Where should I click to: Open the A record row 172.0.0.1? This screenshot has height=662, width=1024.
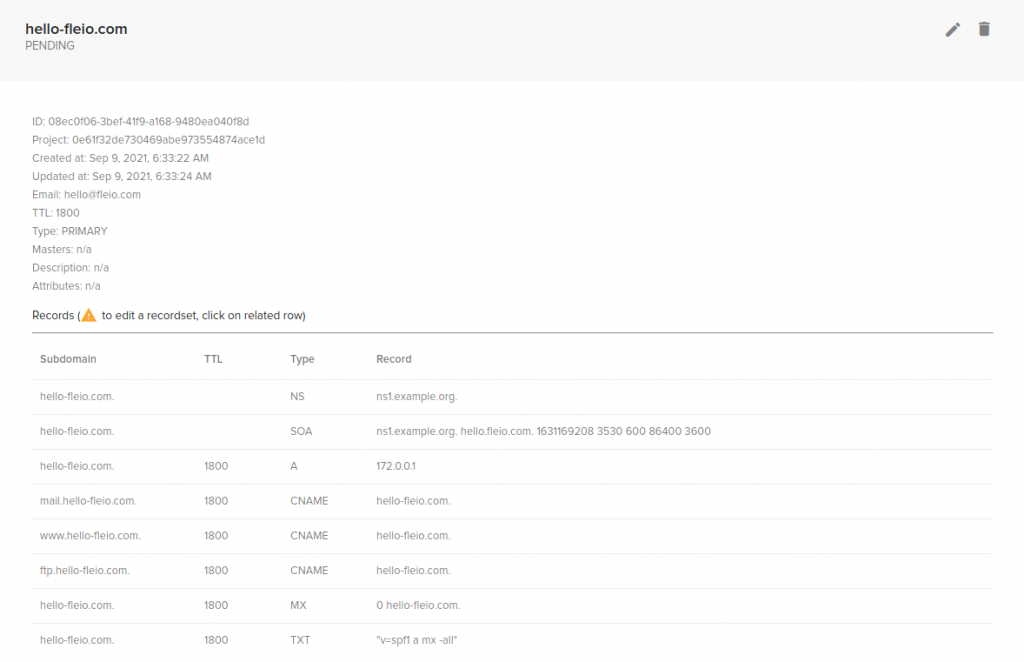[x=513, y=466]
